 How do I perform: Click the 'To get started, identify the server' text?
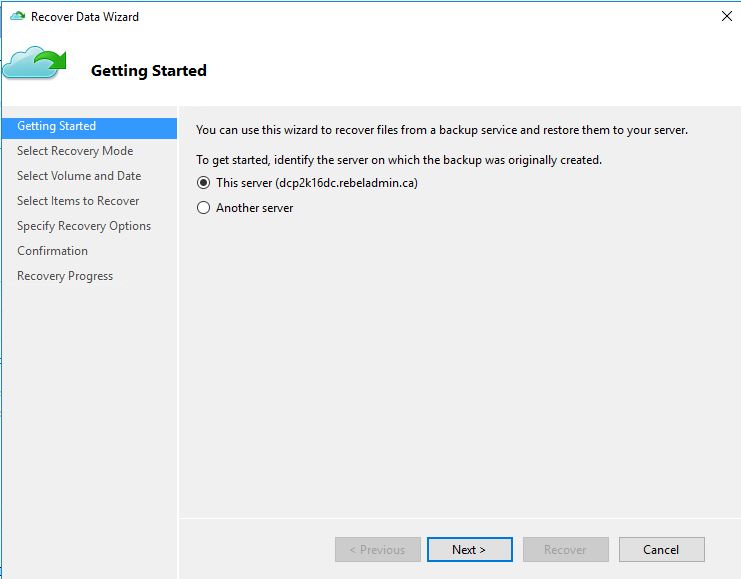[399, 160]
